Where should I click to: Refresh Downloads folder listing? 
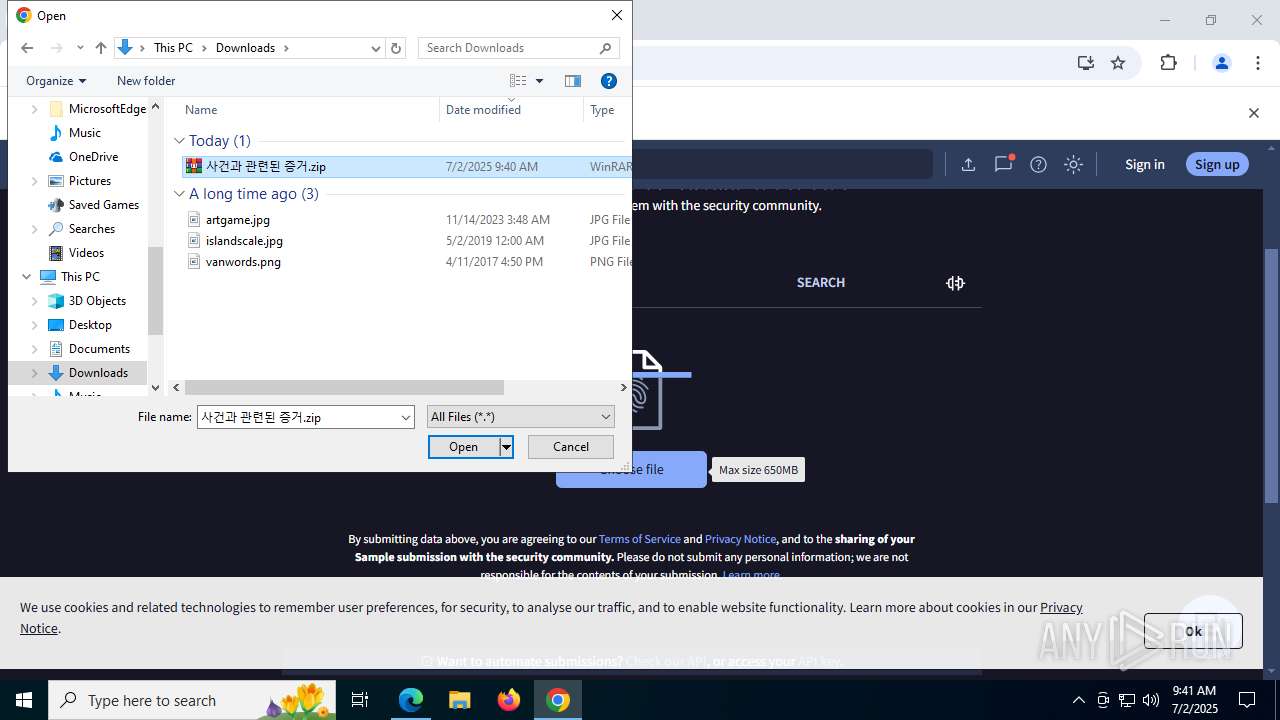pyautogui.click(x=396, y=48)
